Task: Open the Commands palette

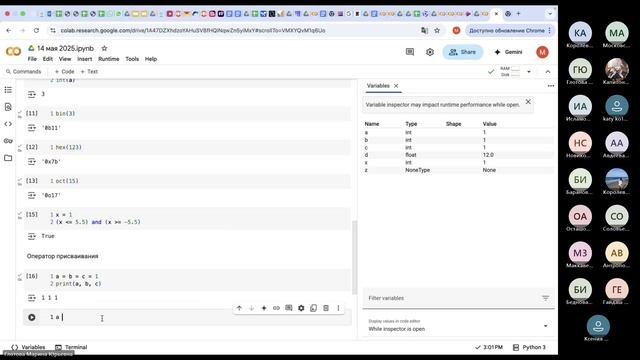Action: pos(23,71)
